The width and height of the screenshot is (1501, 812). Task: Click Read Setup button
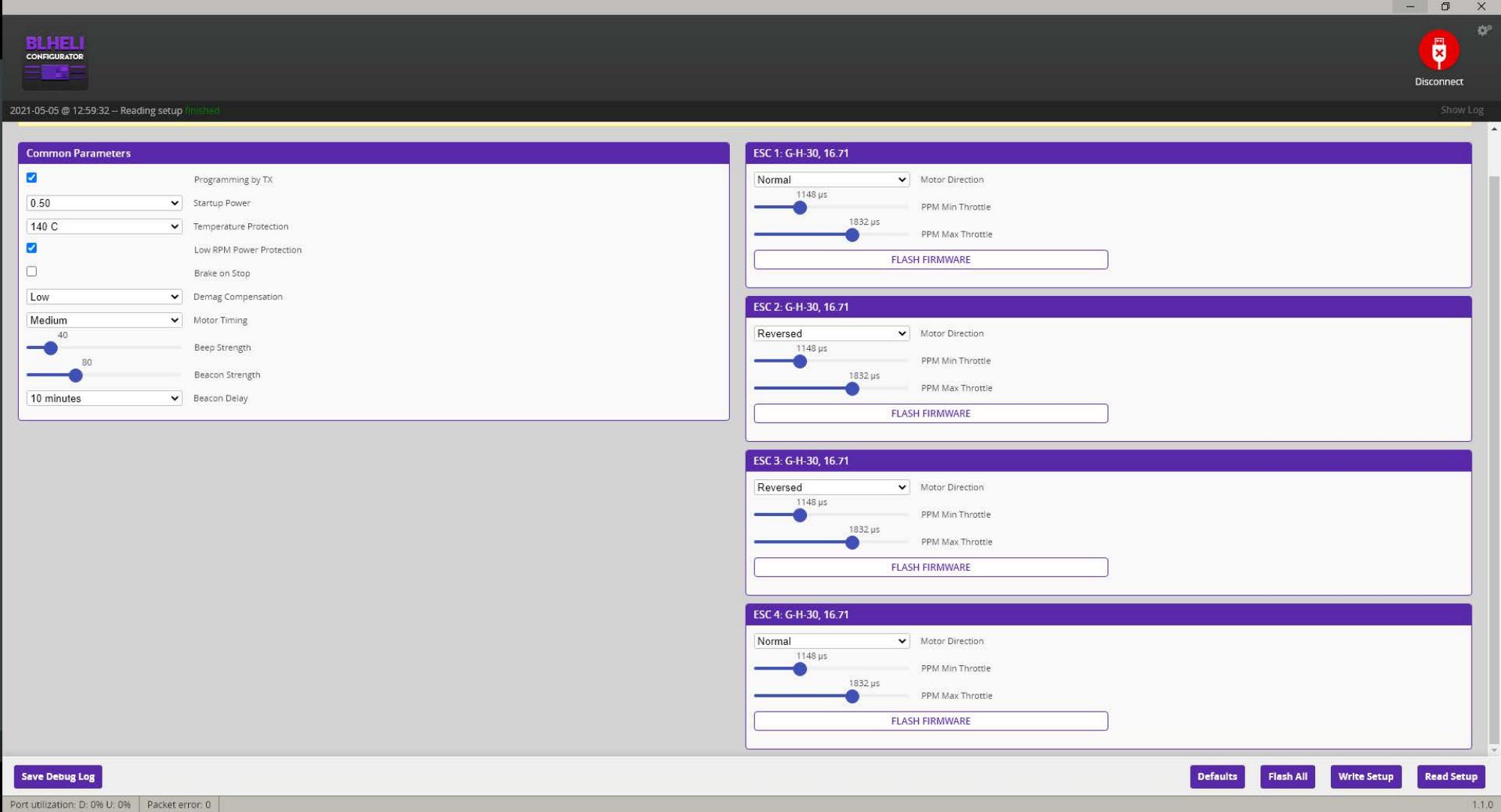click(1451, 777)
